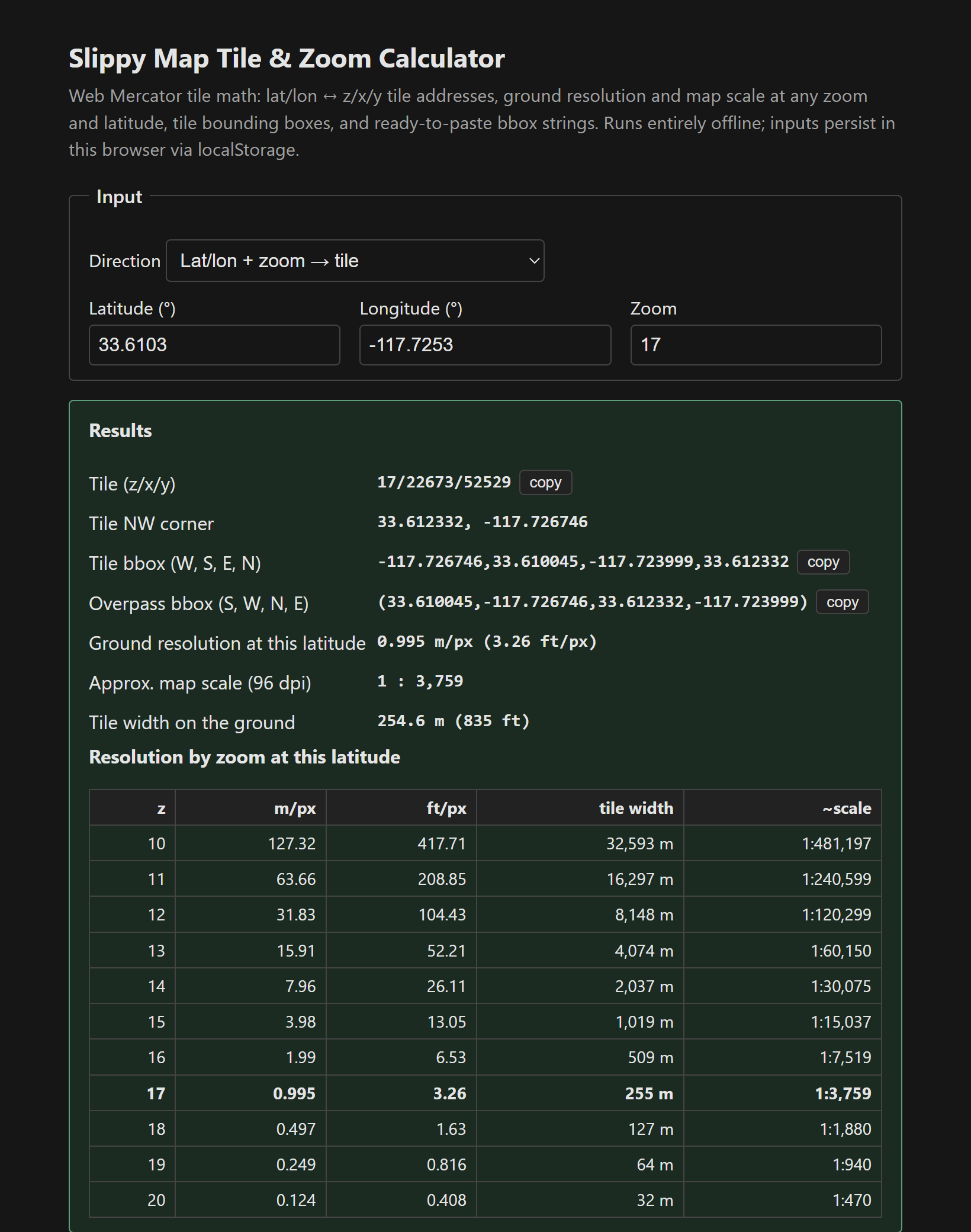Screen dimensions: 971x1232
Task: Click the 1:481,197 scale cell
Action: pyautogui.click(x=783, y=843)
